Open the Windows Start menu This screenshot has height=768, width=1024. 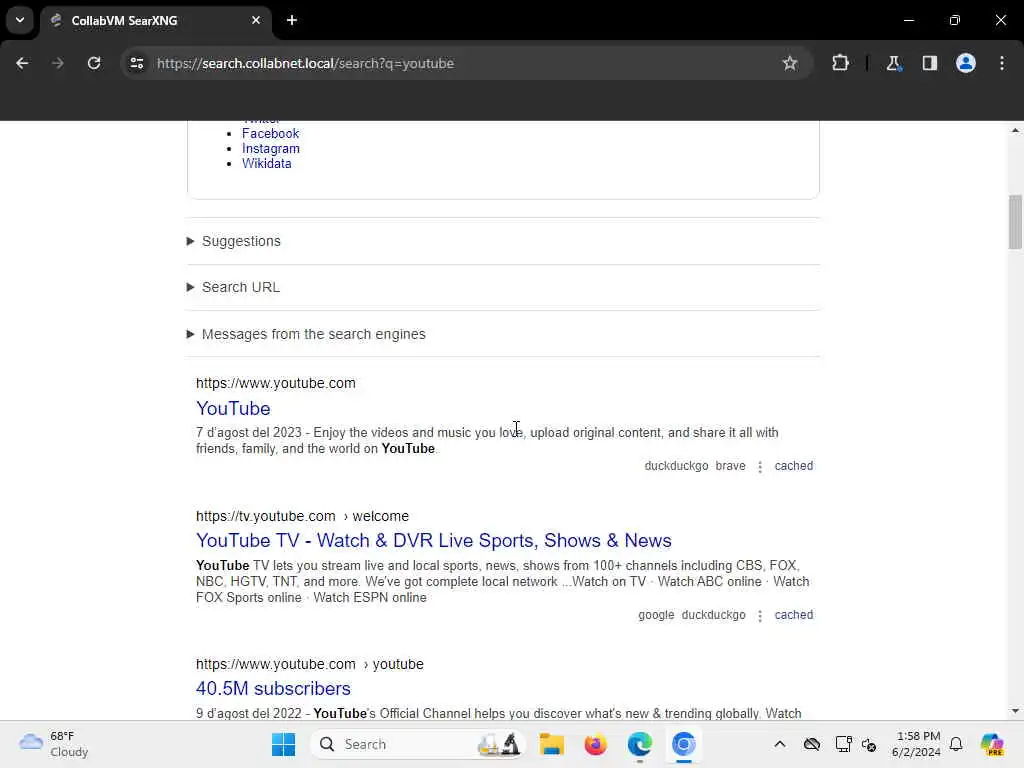[x=283, y=744]
